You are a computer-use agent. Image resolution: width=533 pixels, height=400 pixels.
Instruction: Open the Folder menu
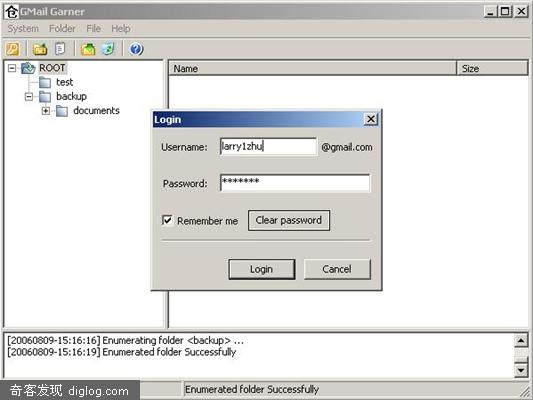point(62,29)
